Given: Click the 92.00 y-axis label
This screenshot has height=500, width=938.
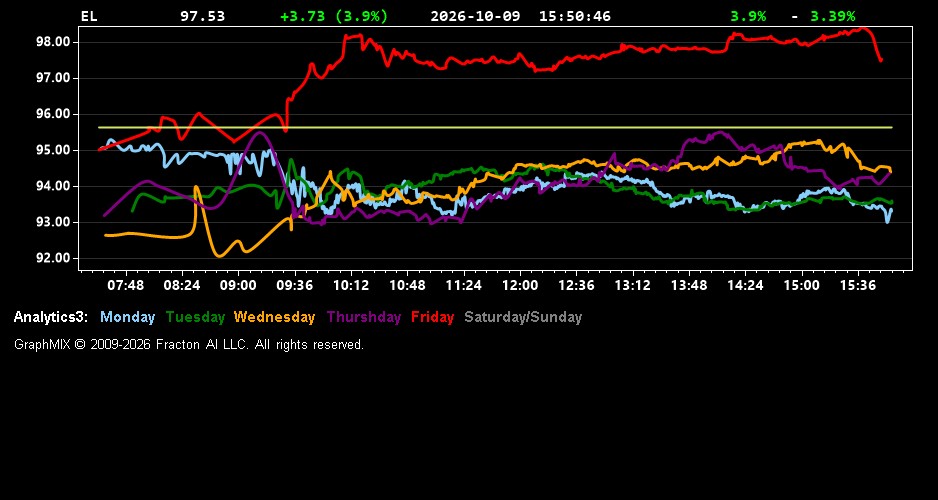Looking at the screenshot, I should 54,258.
